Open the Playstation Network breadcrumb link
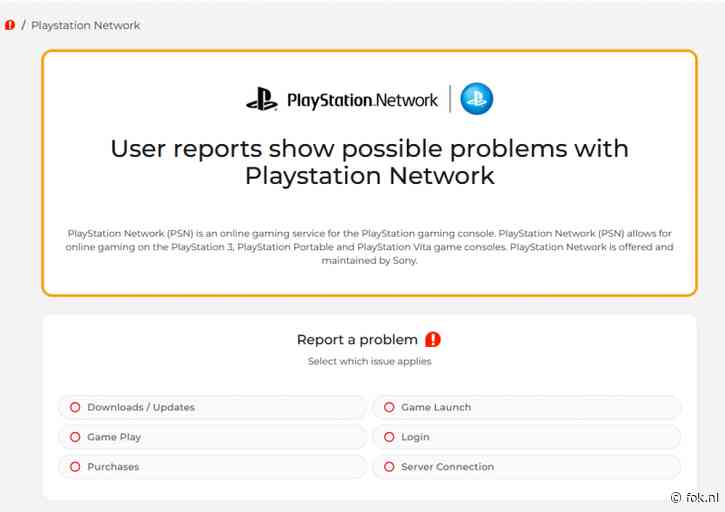The height and width of the screenshot is (512, 725). coord(86,25)
